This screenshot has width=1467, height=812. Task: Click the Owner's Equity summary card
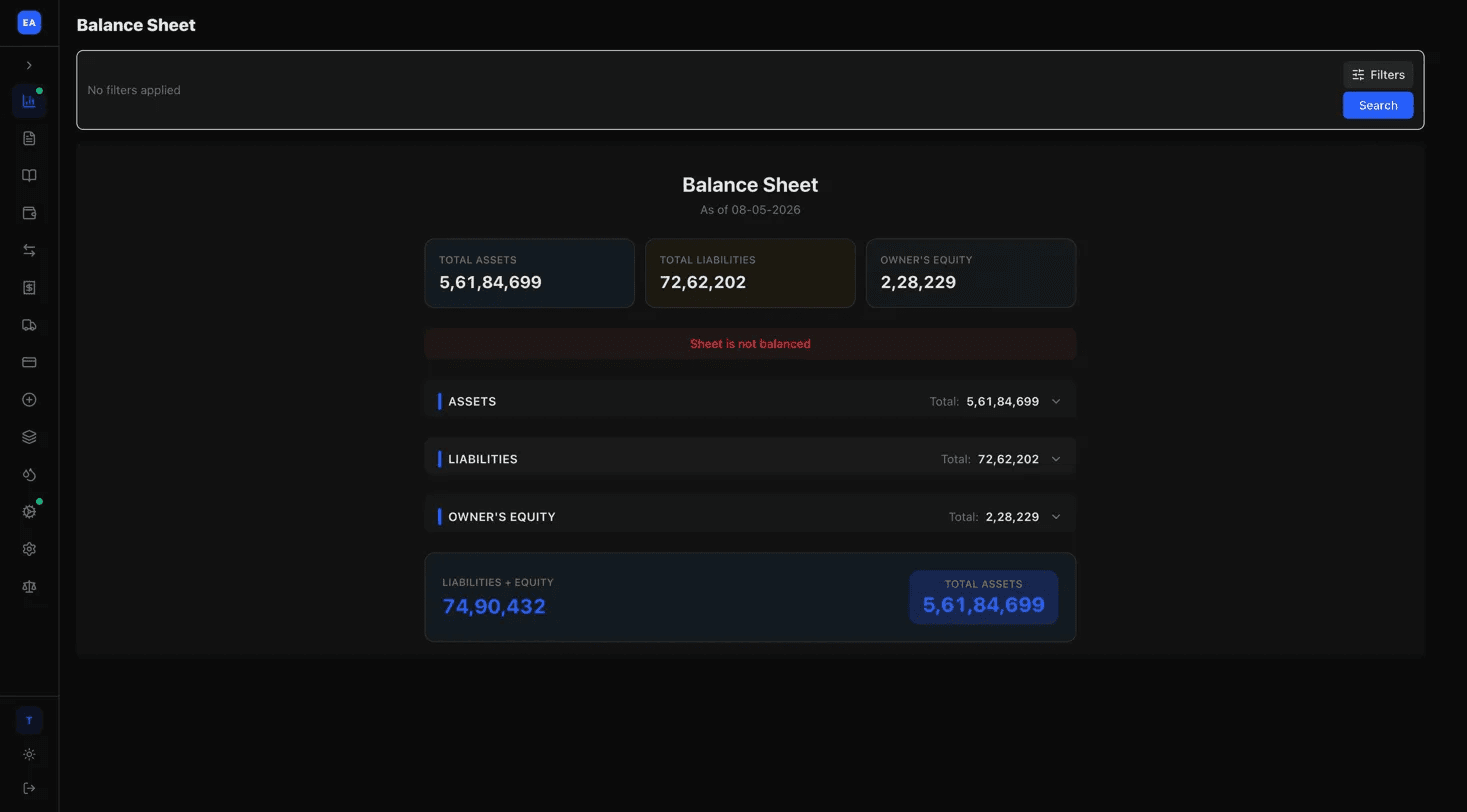click(x=971, y=273)
